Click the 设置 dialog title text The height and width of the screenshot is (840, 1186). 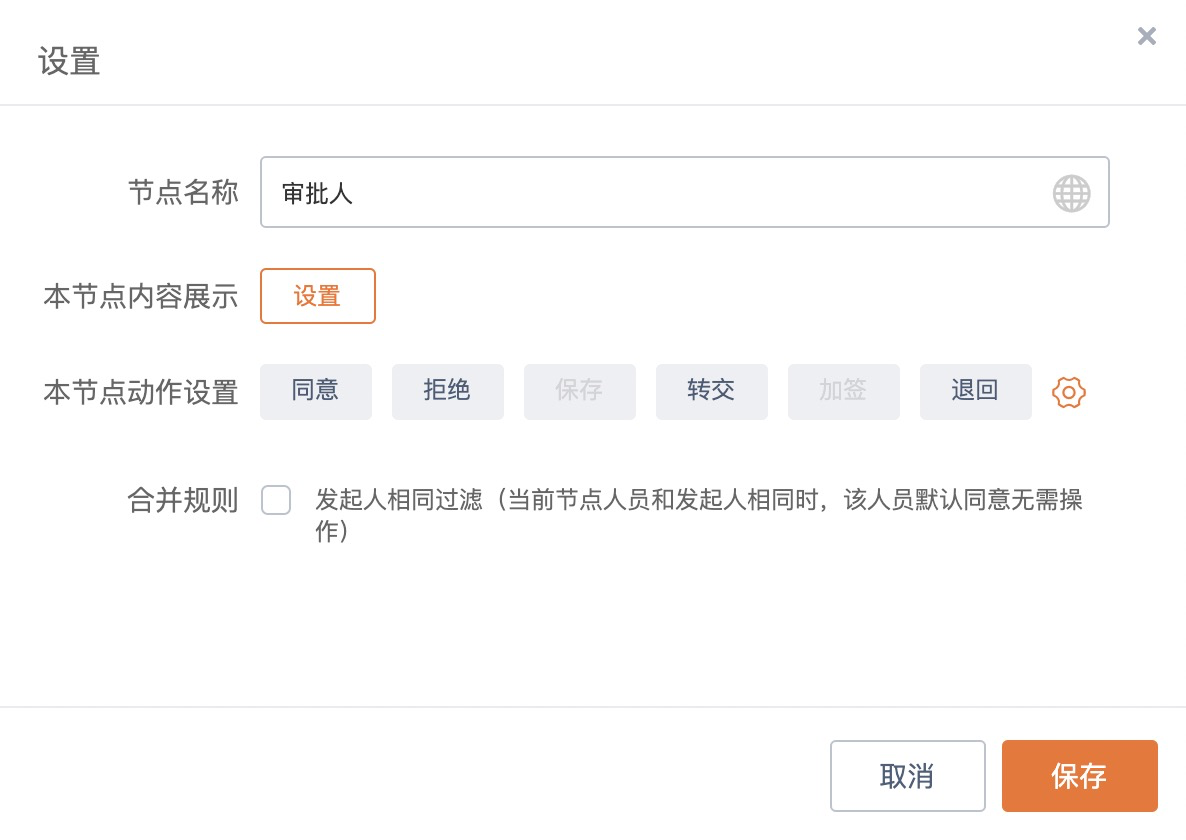click(x=69, y=61)
